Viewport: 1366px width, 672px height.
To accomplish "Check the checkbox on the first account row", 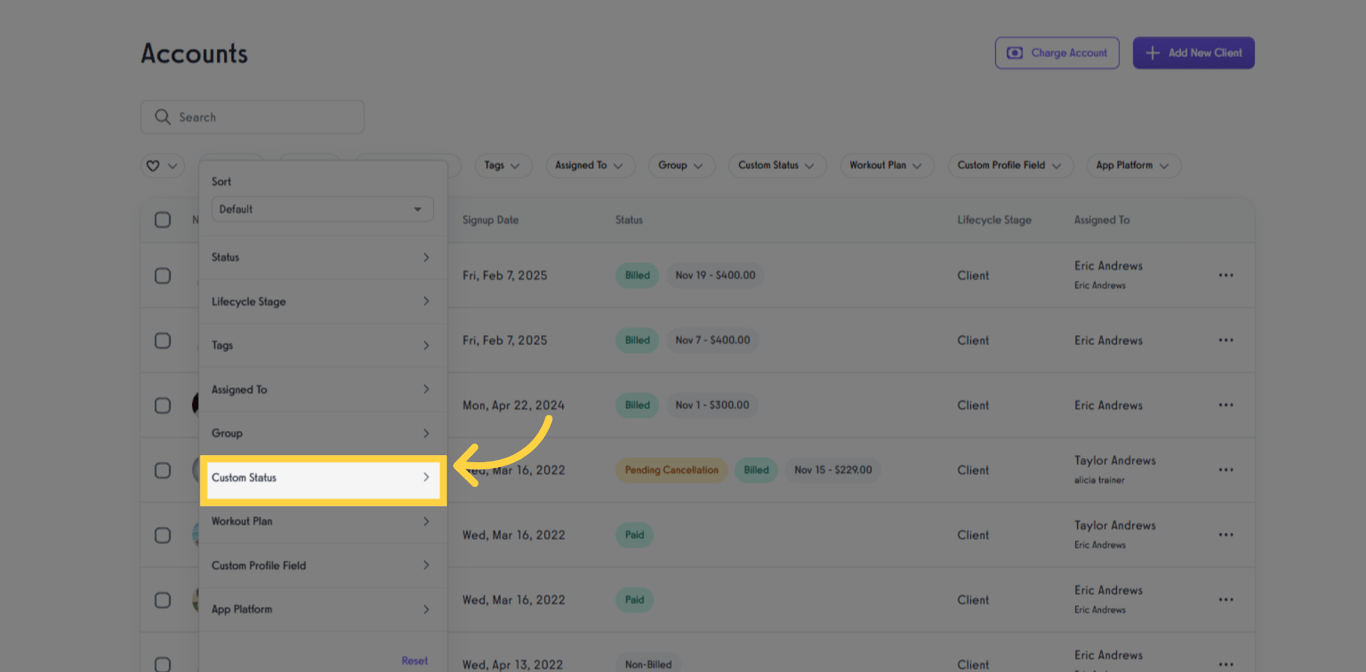I will tap(163, 275).
